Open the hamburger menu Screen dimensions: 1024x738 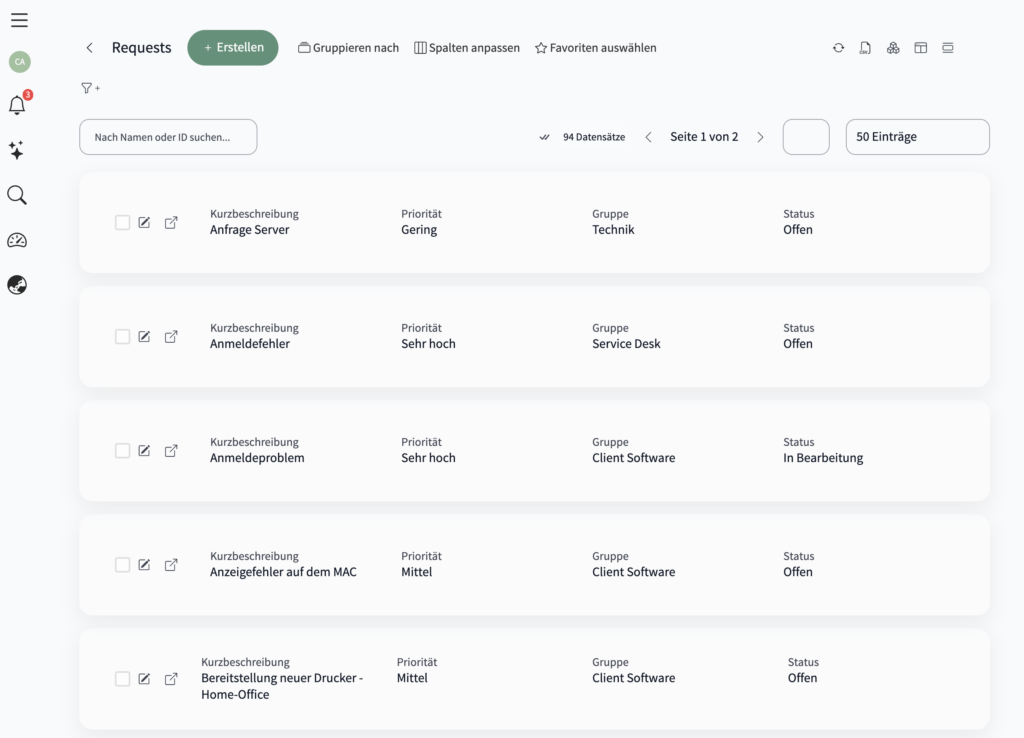(19, 20)
